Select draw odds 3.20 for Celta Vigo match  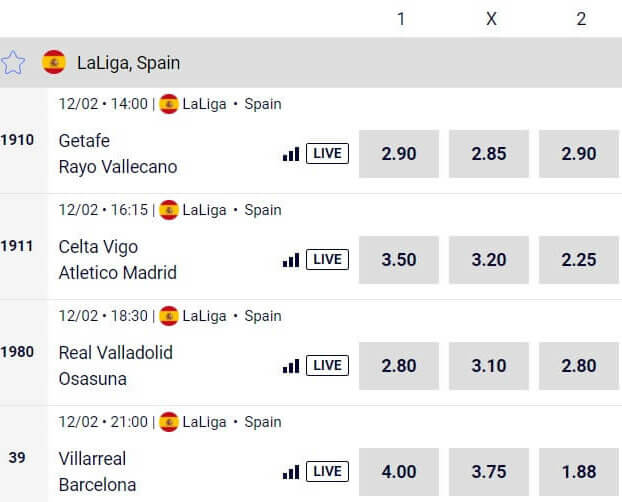(489, 260)
